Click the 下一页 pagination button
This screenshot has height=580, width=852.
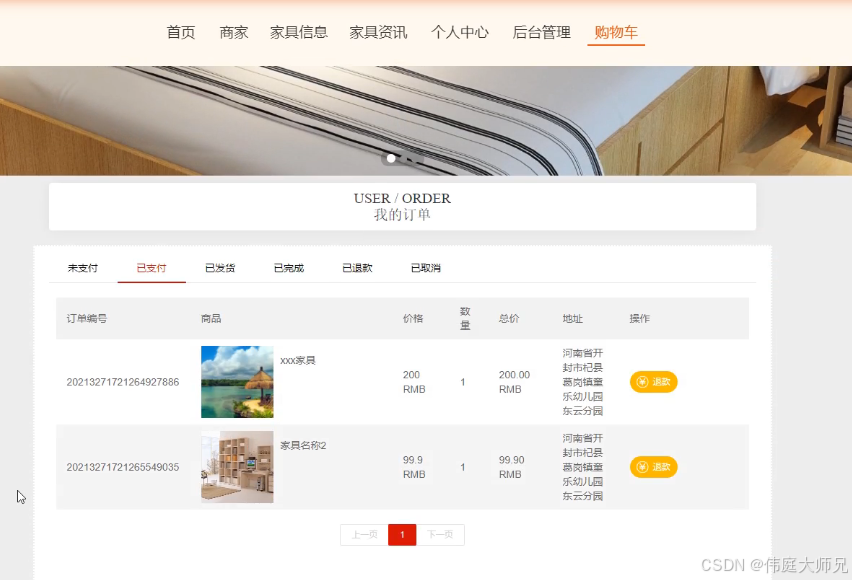pos(440,535)
